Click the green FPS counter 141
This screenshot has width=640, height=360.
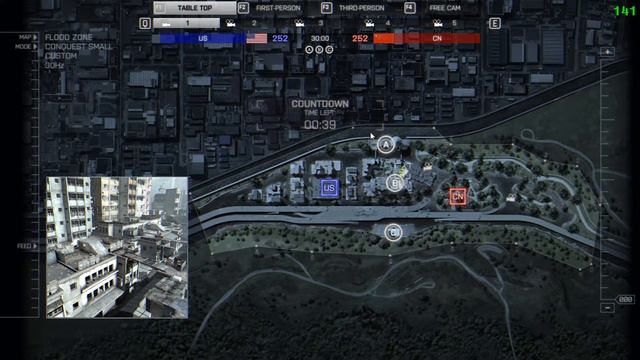(624, 11)
